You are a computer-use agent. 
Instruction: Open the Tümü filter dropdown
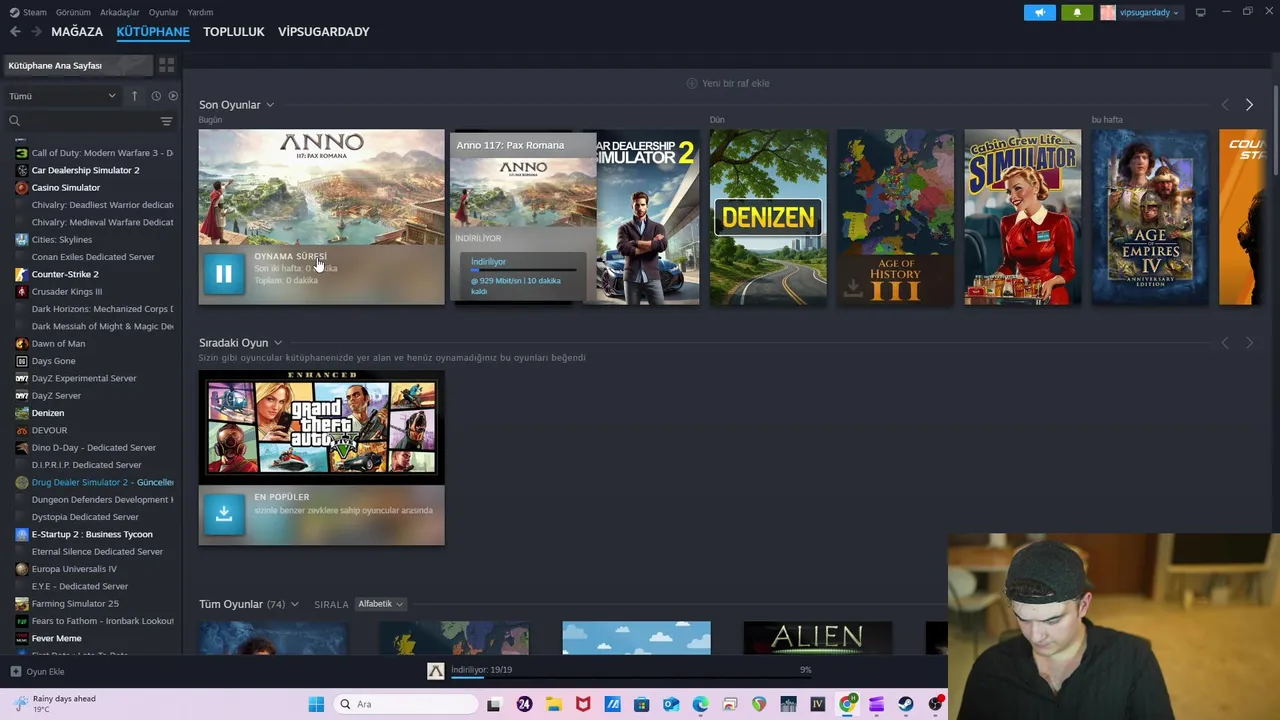tap(62, 96)
